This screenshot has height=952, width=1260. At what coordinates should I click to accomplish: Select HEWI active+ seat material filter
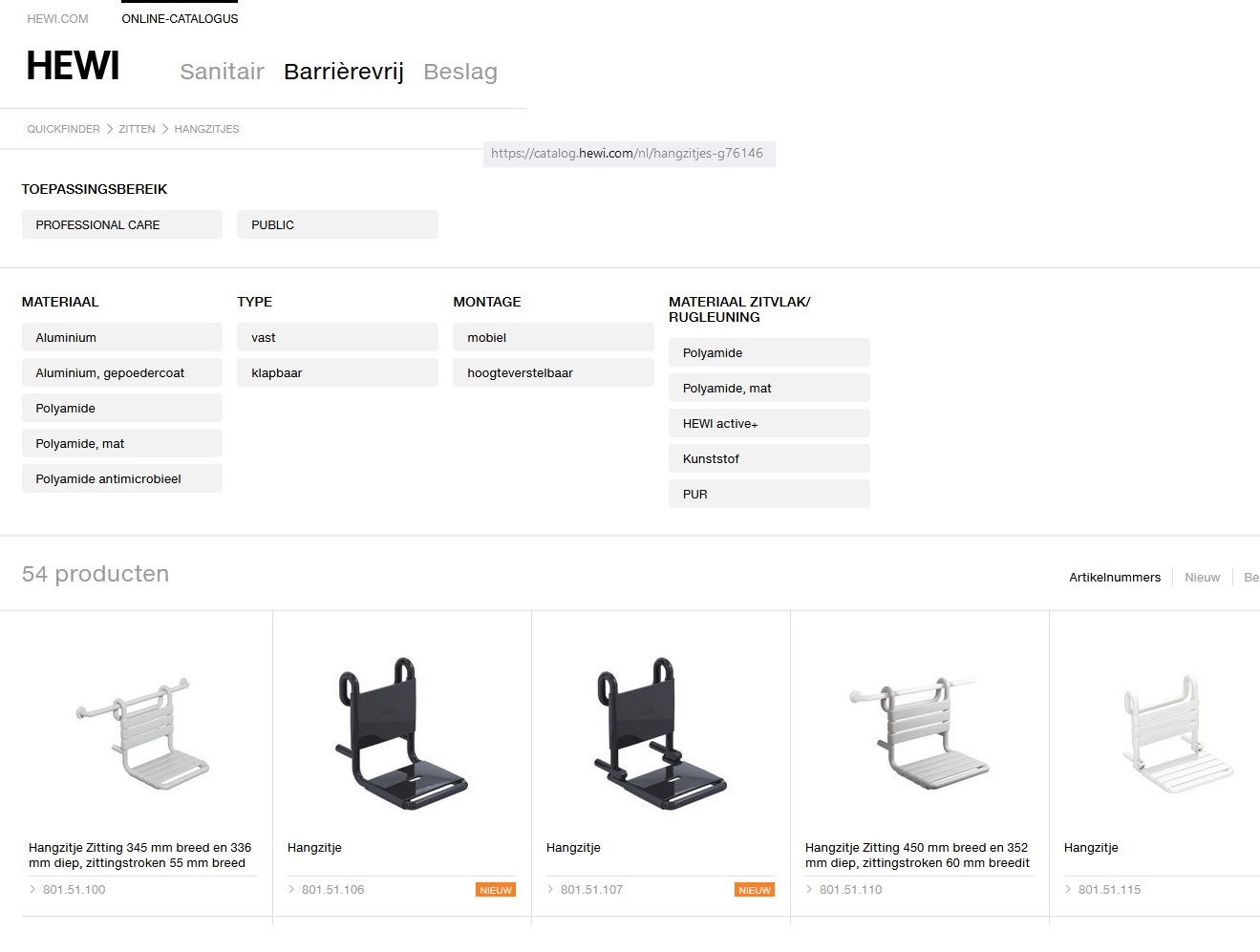tap(769, 423)
